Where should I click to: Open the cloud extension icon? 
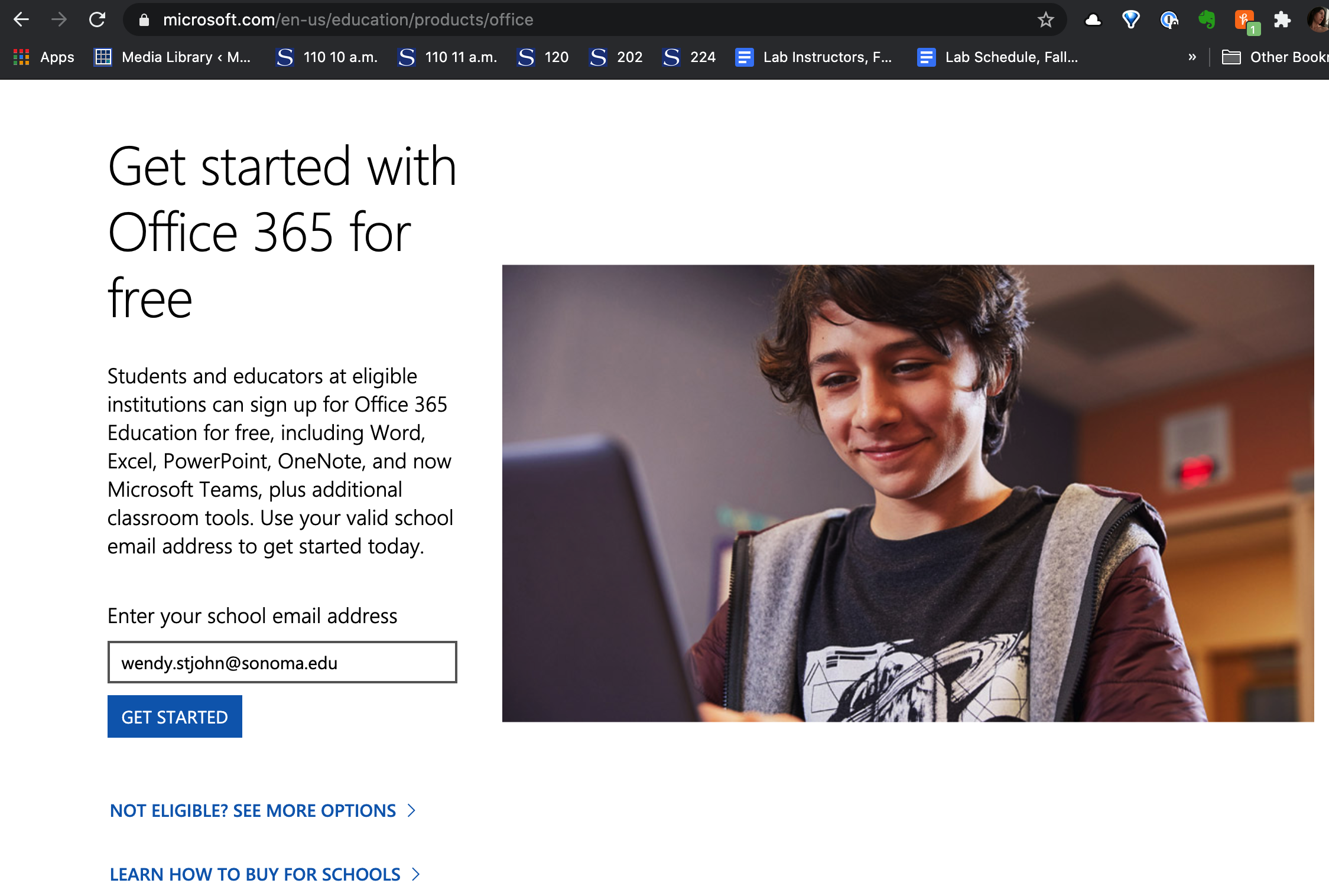click(1093, 20)
